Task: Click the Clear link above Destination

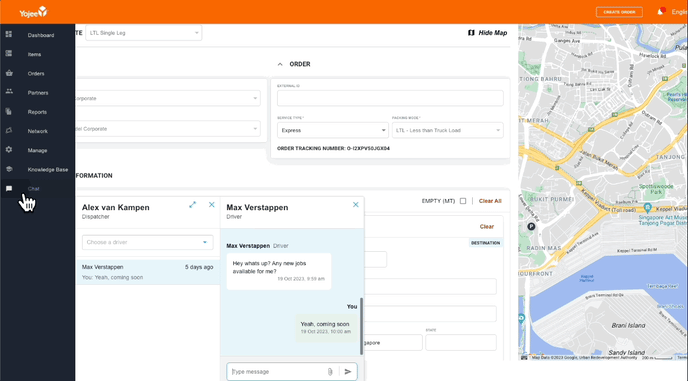Action: (487, 226)
